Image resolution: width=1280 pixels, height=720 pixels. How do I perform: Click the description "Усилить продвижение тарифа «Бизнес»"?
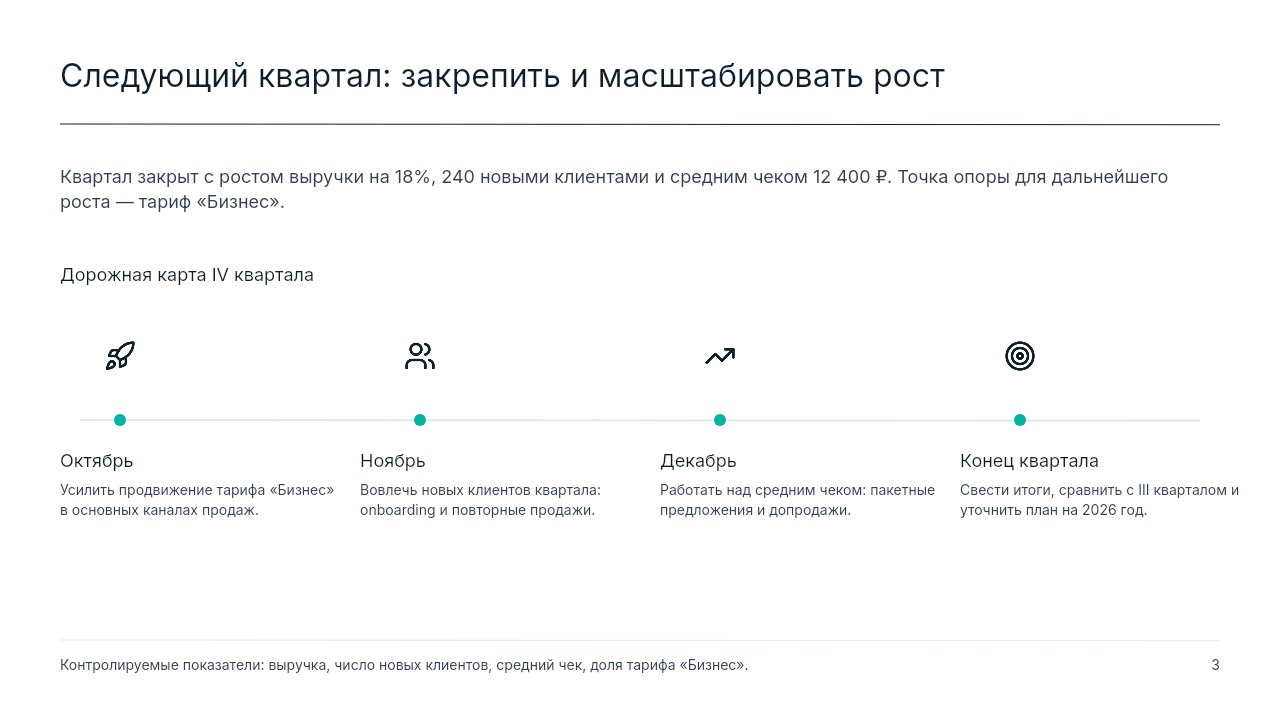point(197,500)
